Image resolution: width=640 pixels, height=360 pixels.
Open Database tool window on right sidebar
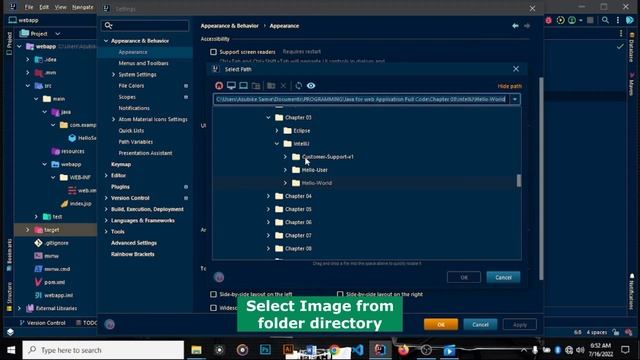632,48
